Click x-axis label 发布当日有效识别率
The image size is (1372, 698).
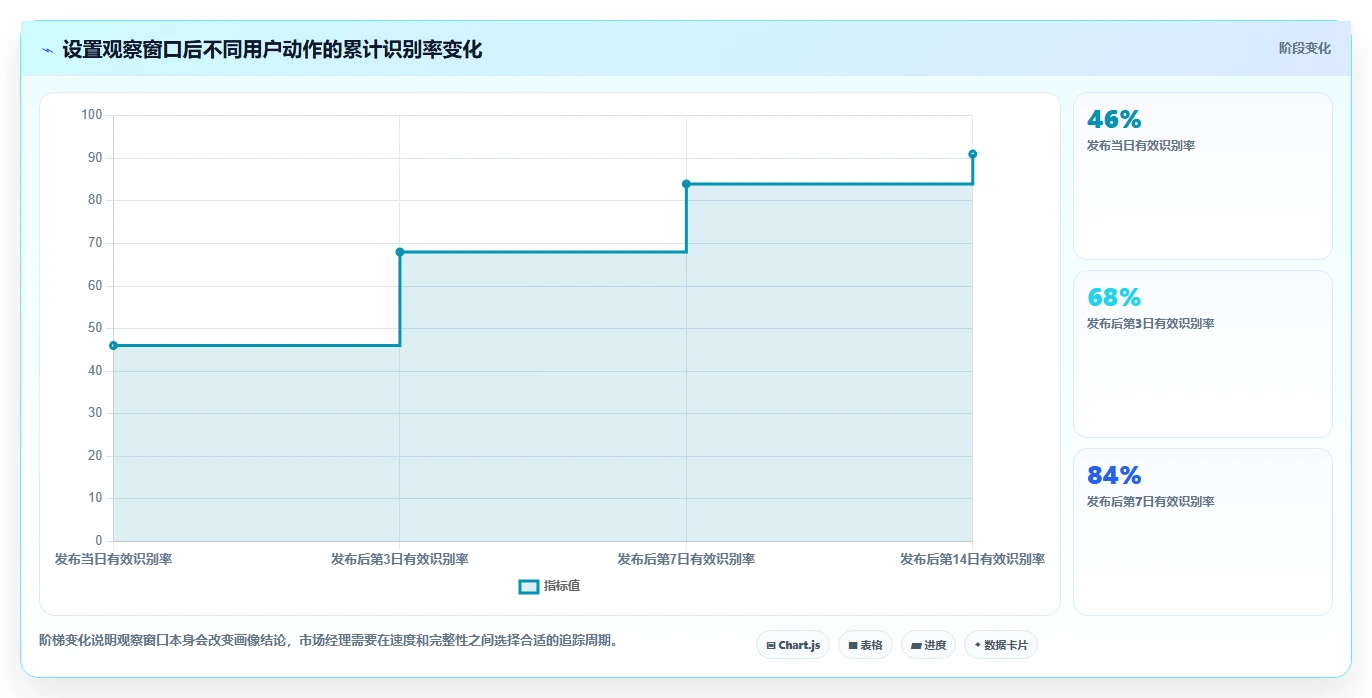(x=113, y=560)
